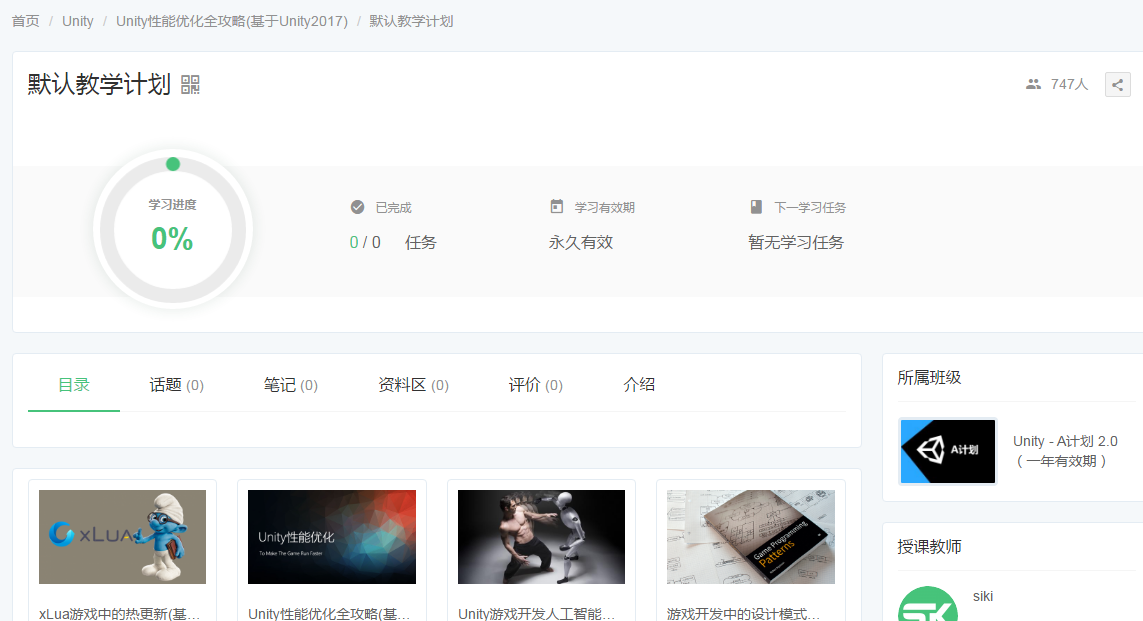This screenshot has width=1143, height=621.
Task: Click the calendar icon beside 学习有效期
Action: 556,207
